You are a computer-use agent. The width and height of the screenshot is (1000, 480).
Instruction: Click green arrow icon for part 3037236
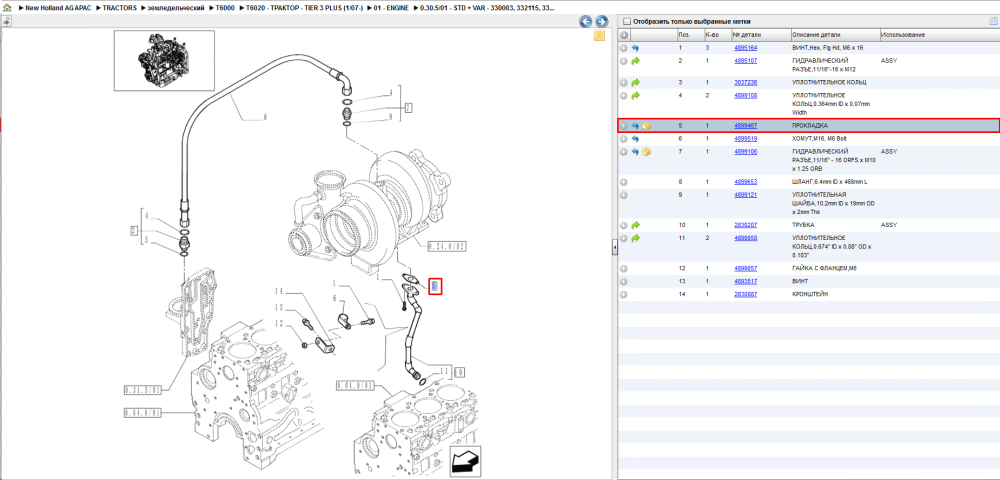pos(635,82)
